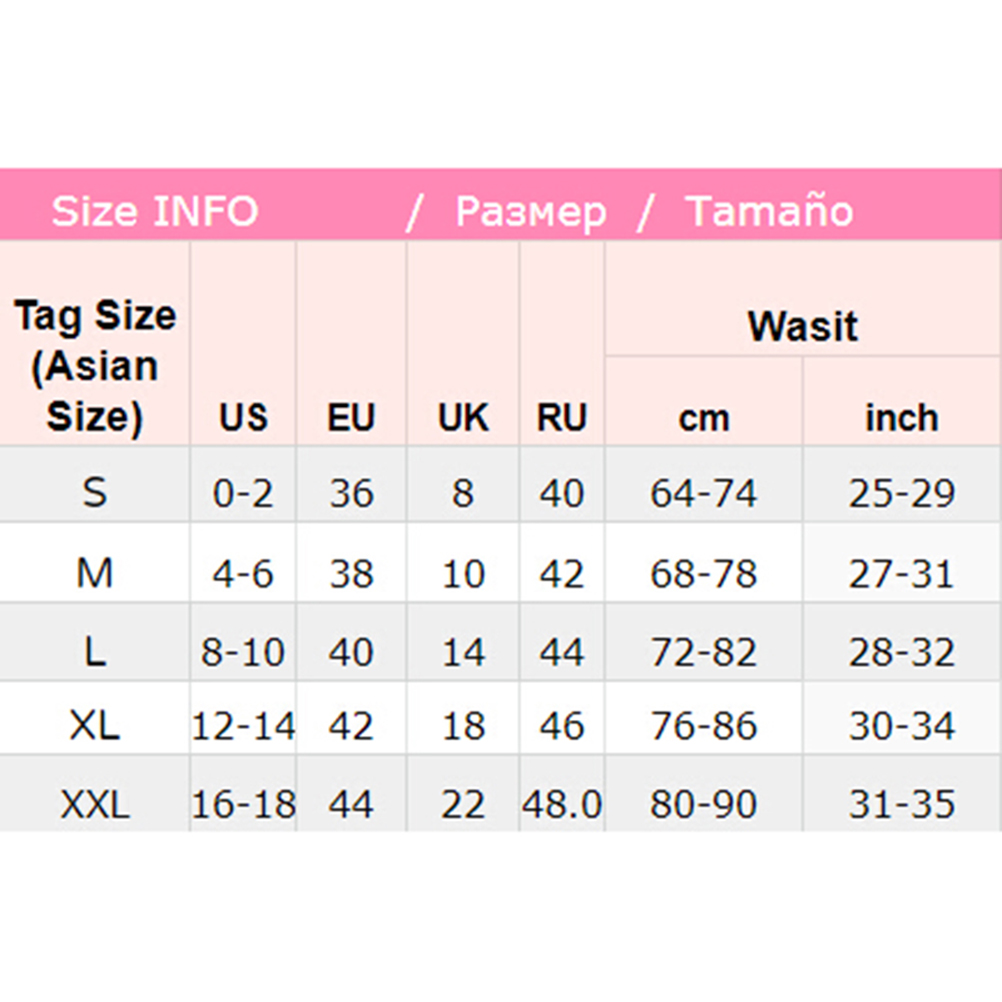The width and height of the screenshot is (1002, 1002).
Task: Click the 68-78 cm waist cell
Action: tap(703, 574)
